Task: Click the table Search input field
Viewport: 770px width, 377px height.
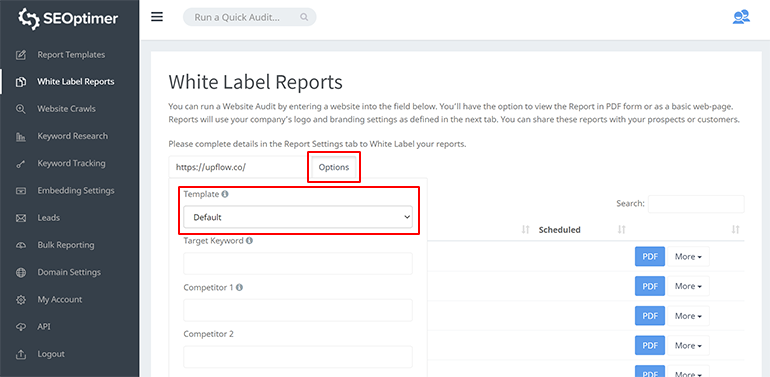Action: click(x=696, y=204)
